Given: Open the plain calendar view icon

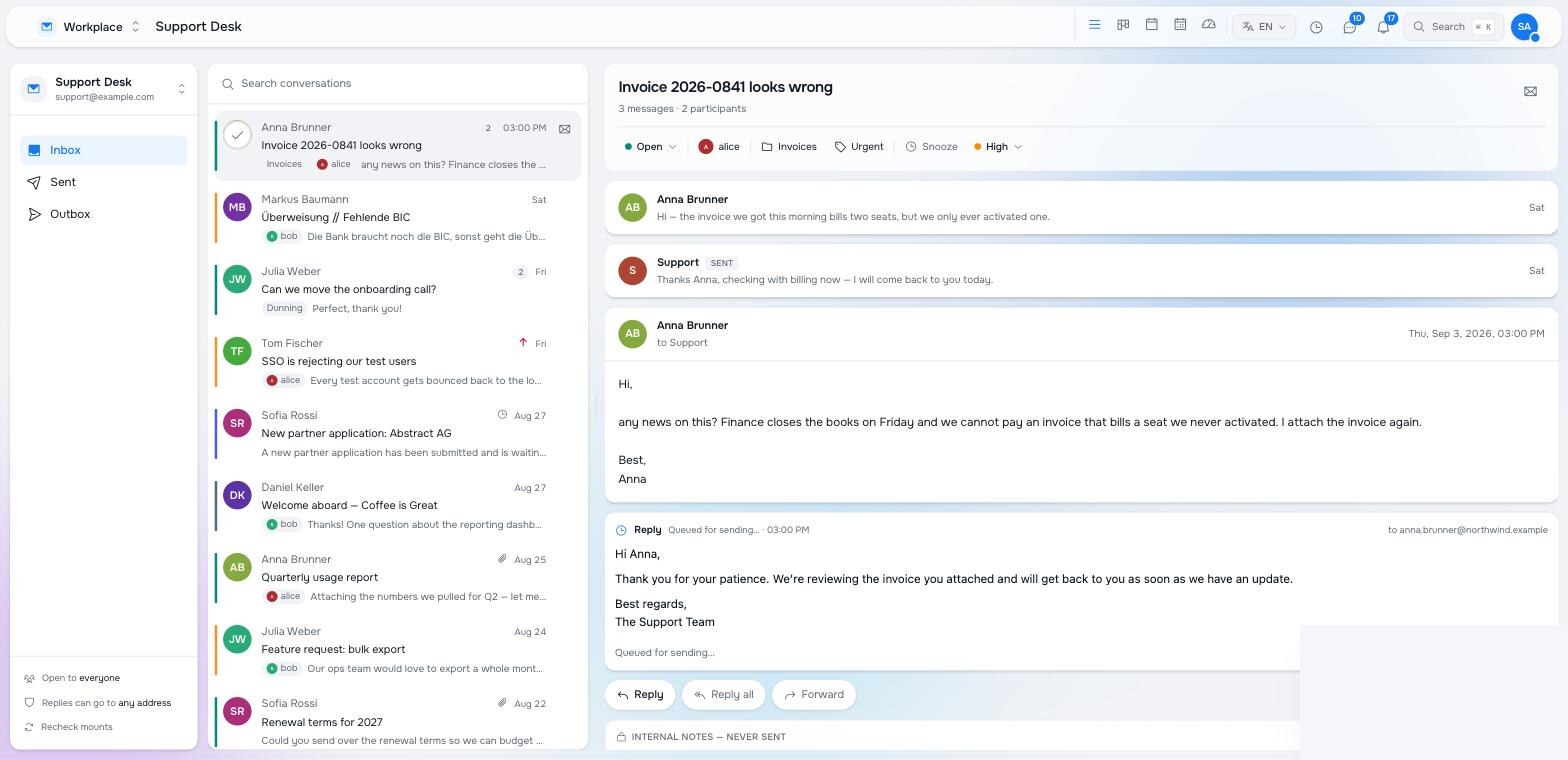Looking at the screenshot, I should (1152, 25).
